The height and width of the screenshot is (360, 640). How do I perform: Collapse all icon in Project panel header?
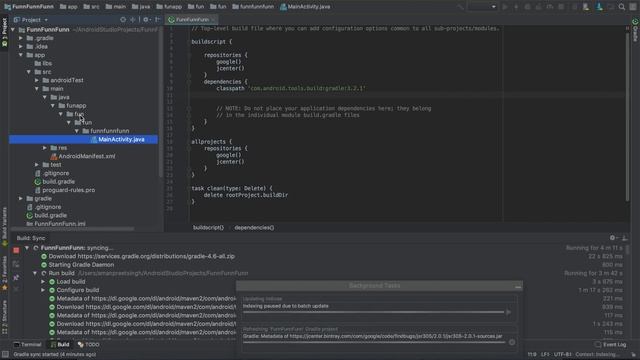click(x=133, y=20)
